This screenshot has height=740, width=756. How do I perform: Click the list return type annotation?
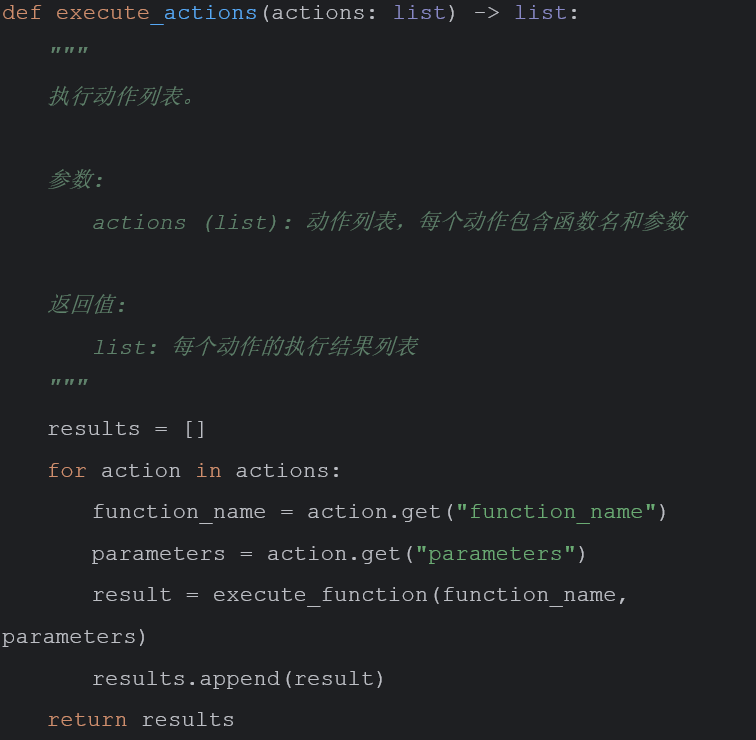(541, 13)
